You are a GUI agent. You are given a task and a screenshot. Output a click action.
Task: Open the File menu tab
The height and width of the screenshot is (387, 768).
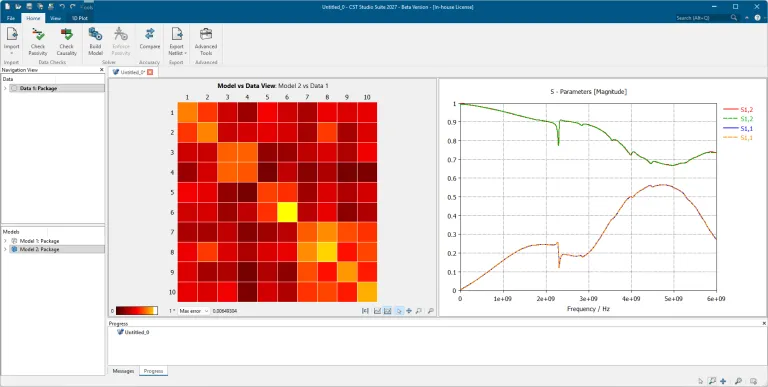point(11,18)
